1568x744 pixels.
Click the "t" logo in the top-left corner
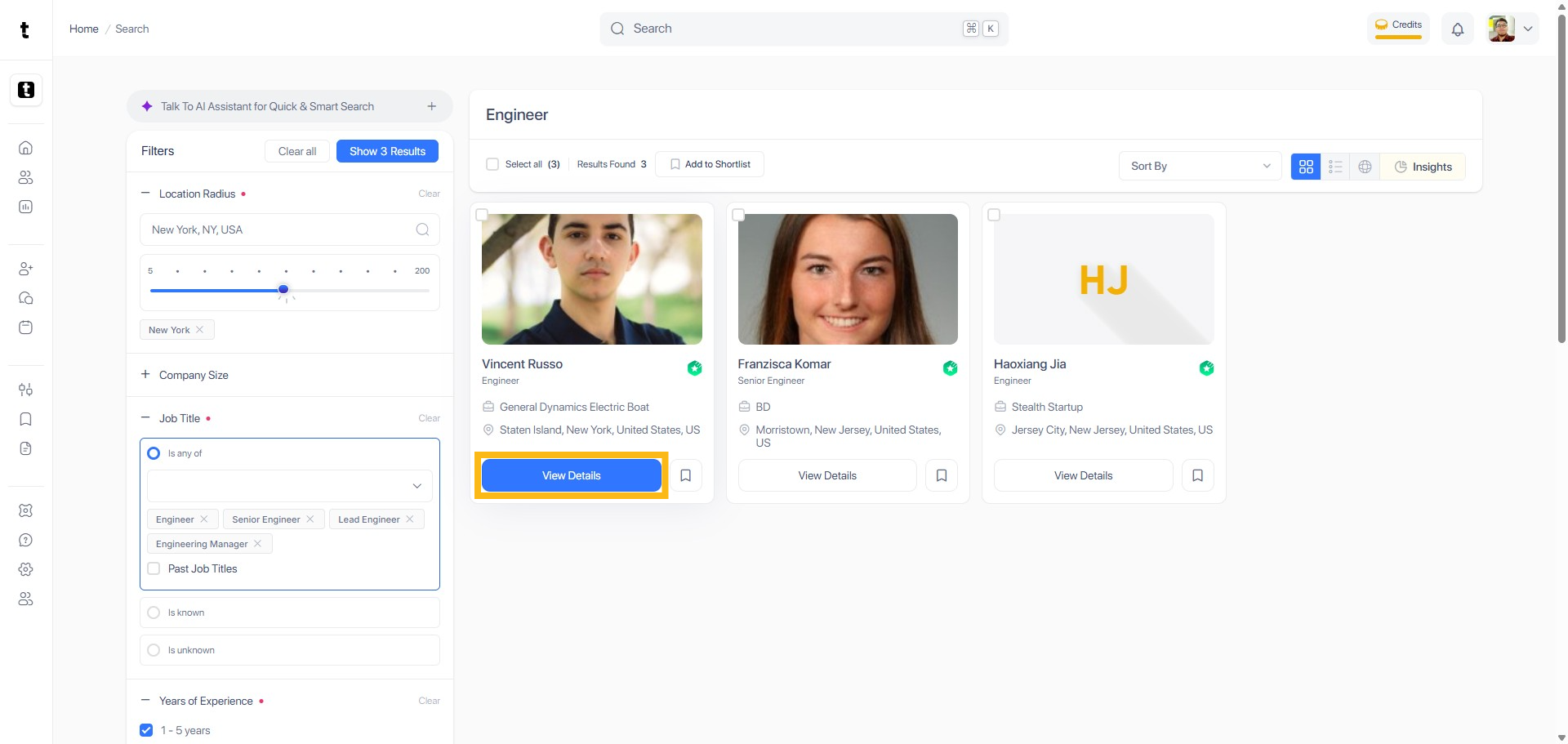tap(24, 30)
